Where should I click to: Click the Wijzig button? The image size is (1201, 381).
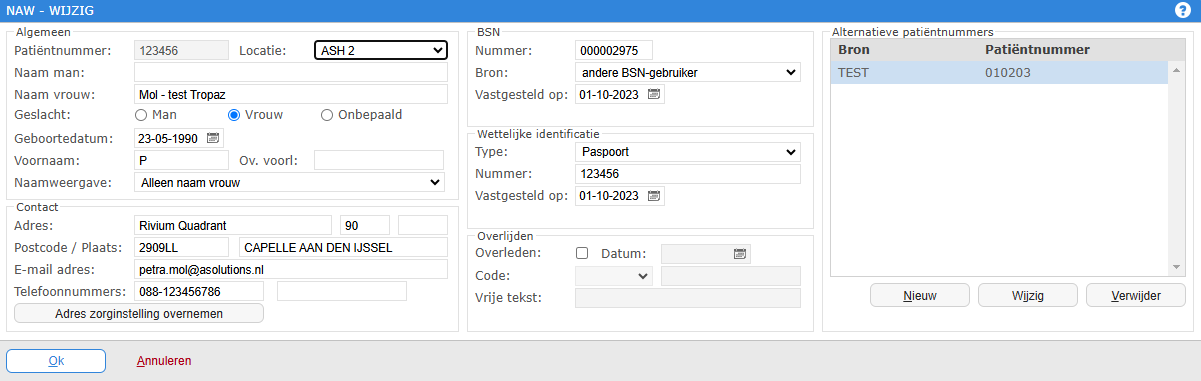tap(1027, 295)
